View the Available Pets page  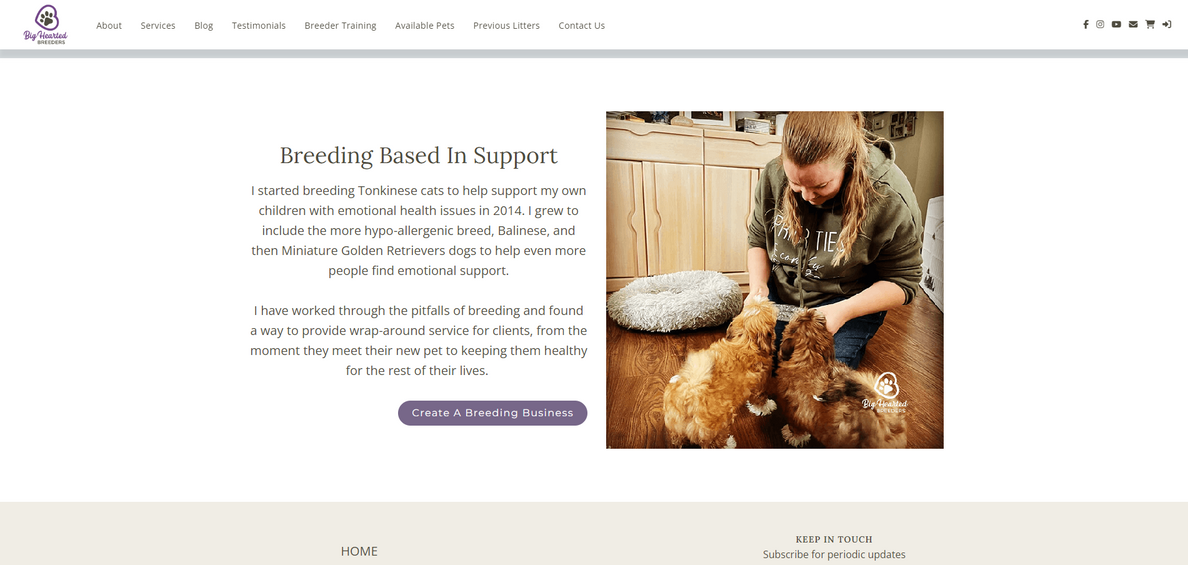[424, 26]
